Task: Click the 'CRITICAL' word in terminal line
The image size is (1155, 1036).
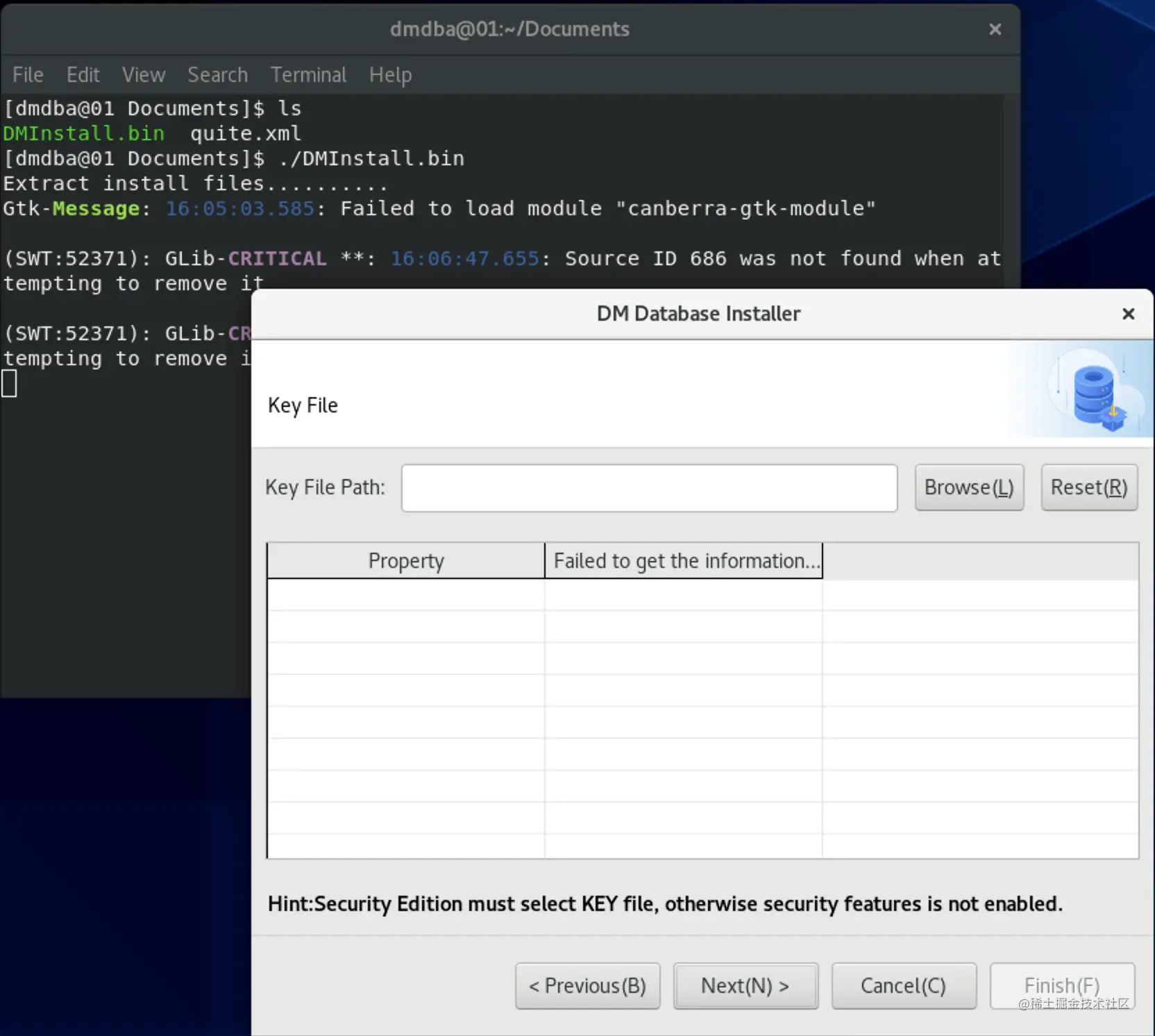Action: tap(277, 258)
